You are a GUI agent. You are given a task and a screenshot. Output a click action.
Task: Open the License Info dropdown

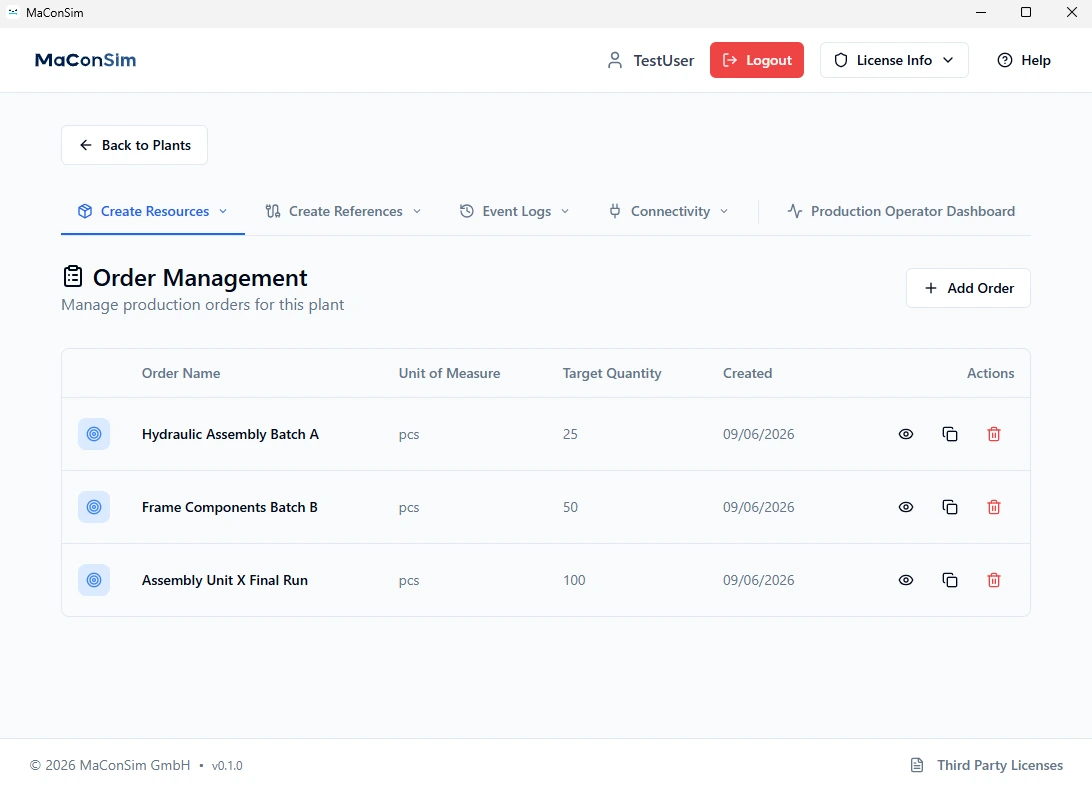click(894, 60)
